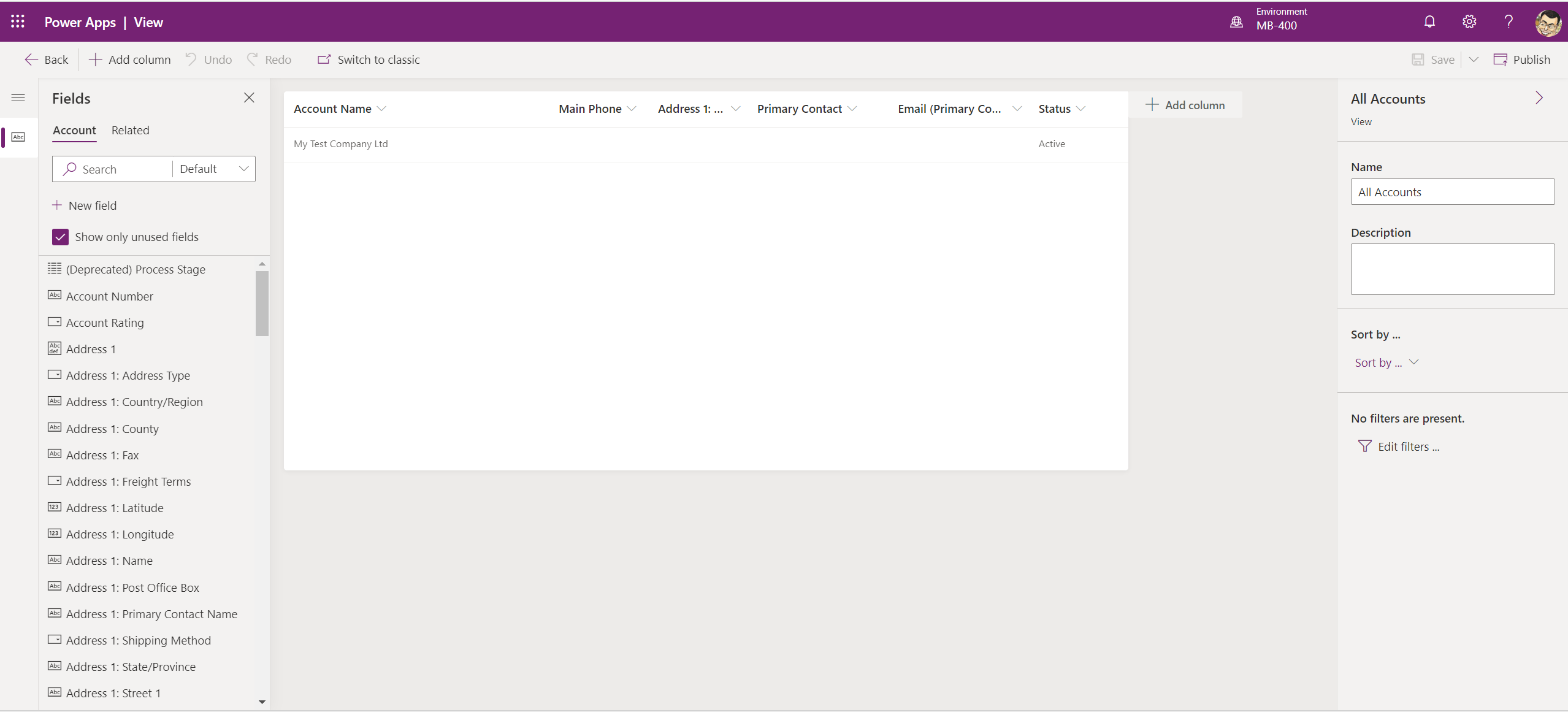
Task: Click the Publish button
Action: (1522, 59)
